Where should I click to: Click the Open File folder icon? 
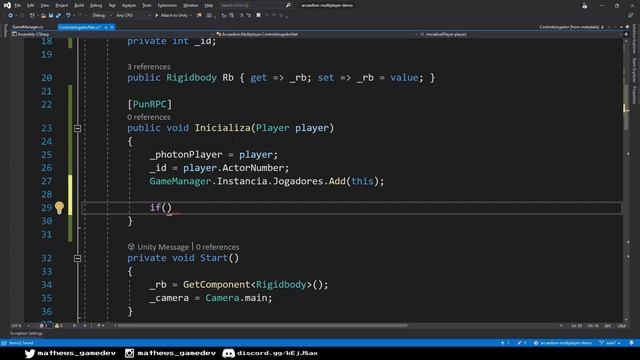pyautogui.click(x=43, y=16)
